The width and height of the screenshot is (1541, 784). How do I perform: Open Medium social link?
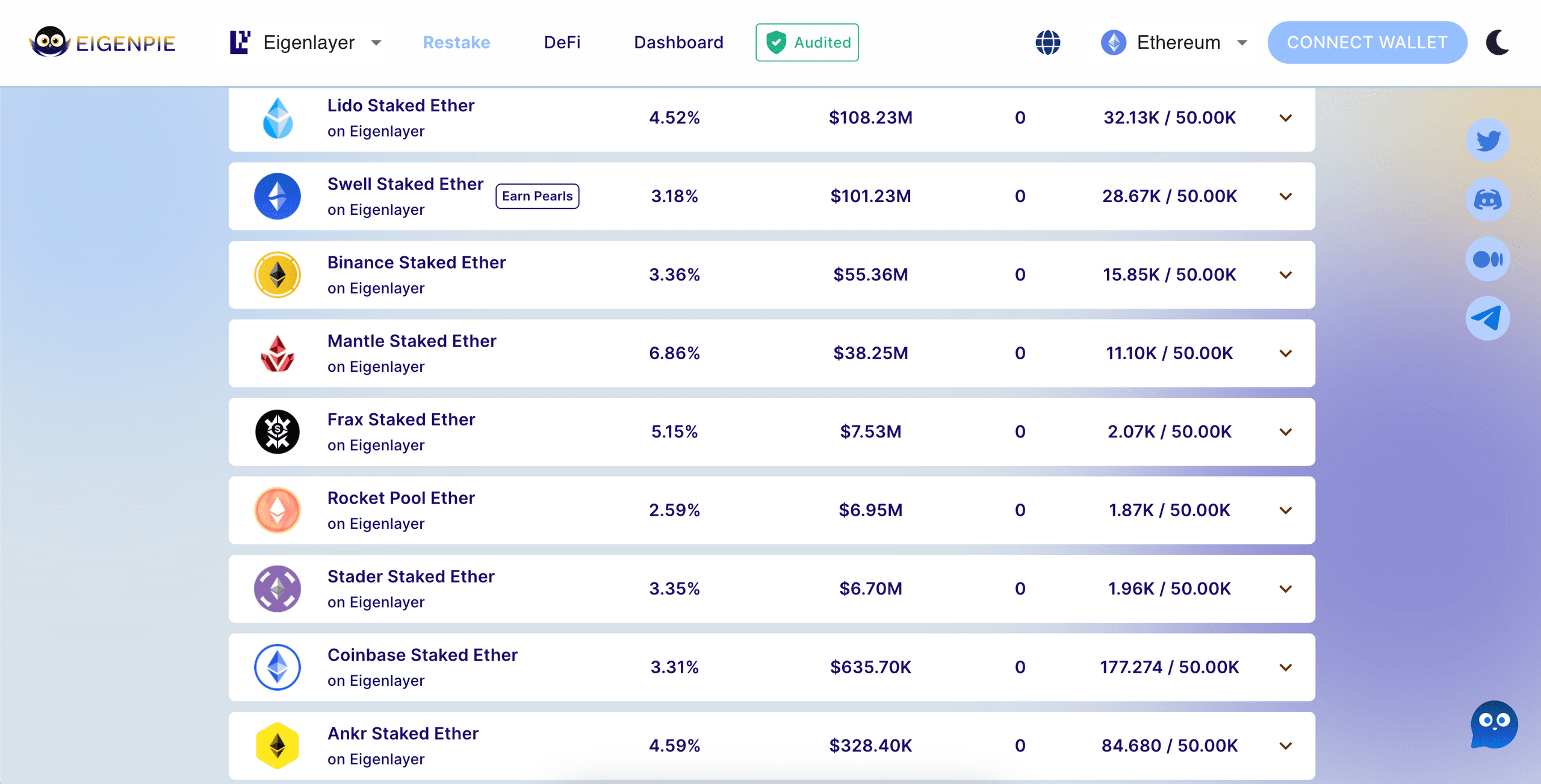click(1487, 259)
